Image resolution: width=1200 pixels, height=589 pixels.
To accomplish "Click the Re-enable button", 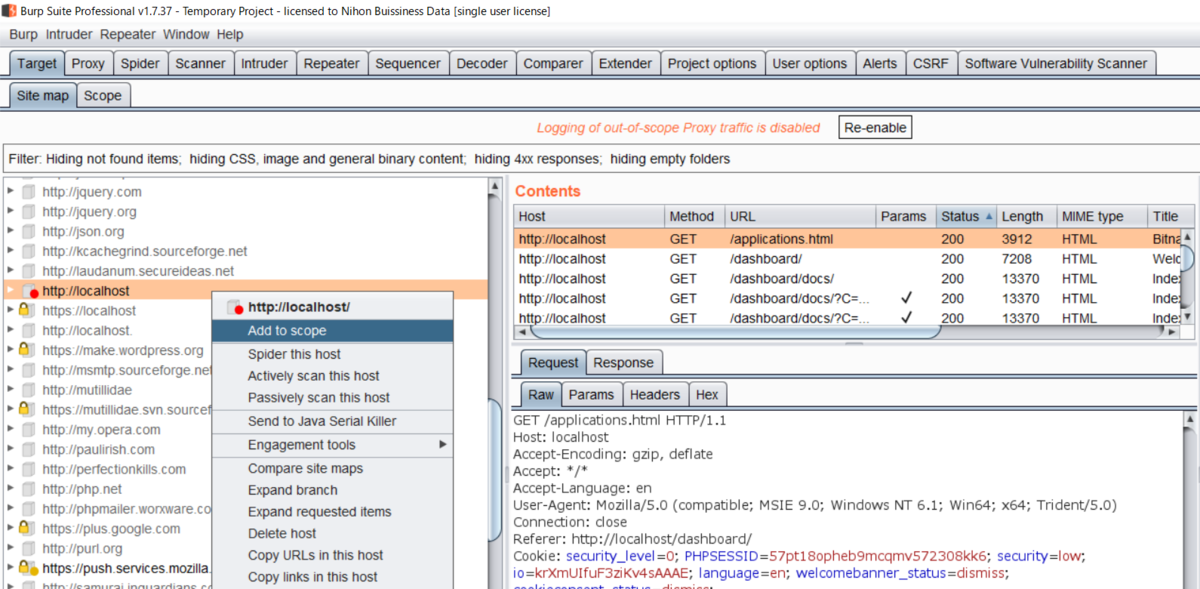I will (875, 128).
